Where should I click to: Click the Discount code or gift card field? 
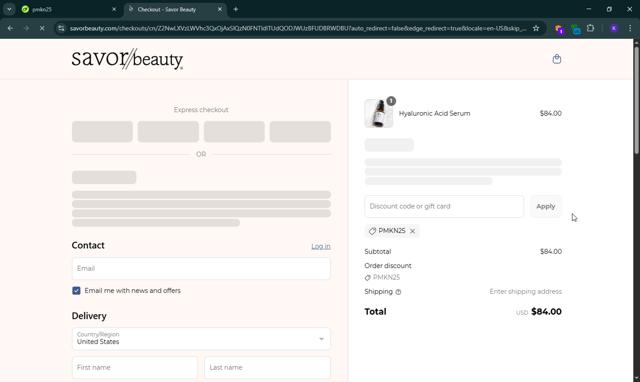[x=444, y=206]
